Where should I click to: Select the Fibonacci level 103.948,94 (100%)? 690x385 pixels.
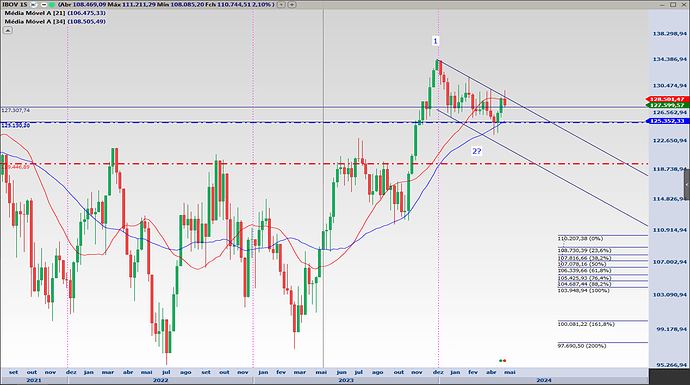pyautogui.click(x=584, y=291)
